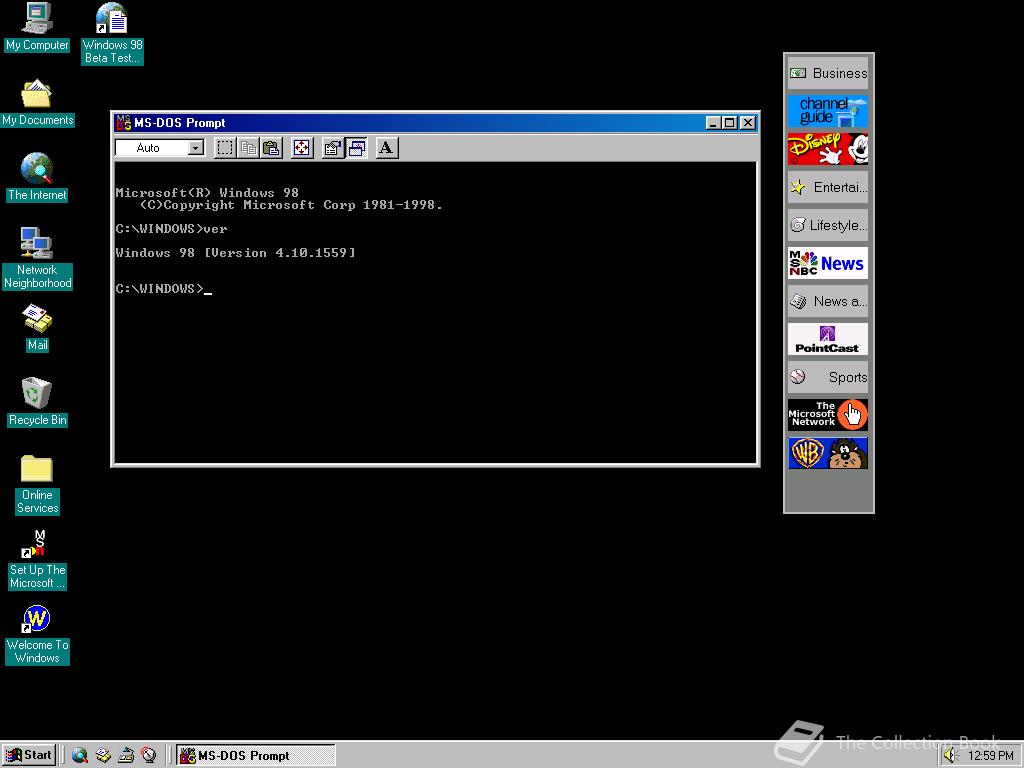
Task: Click View Channels in Quick Launch
Action: (149, 756)
